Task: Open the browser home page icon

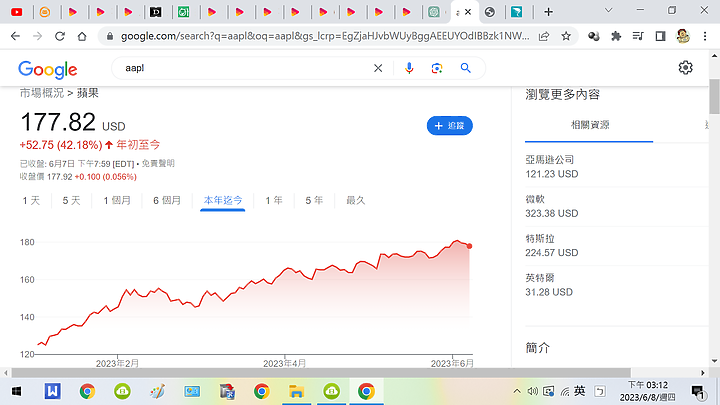Action: click(82, 36)
